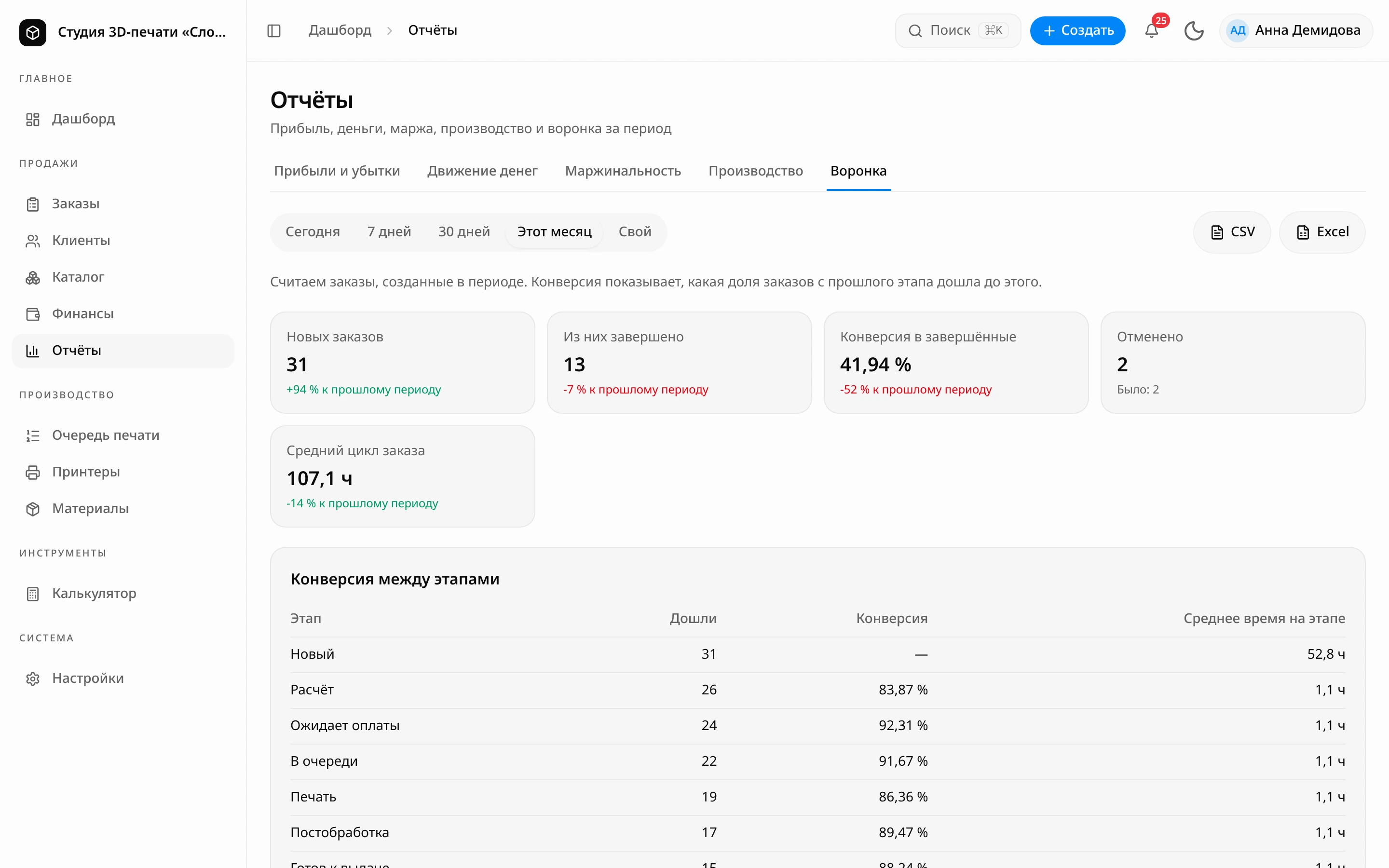Go to Принтеры page
The width and height of the screenshot is (1389, 868).
(123, 473)
